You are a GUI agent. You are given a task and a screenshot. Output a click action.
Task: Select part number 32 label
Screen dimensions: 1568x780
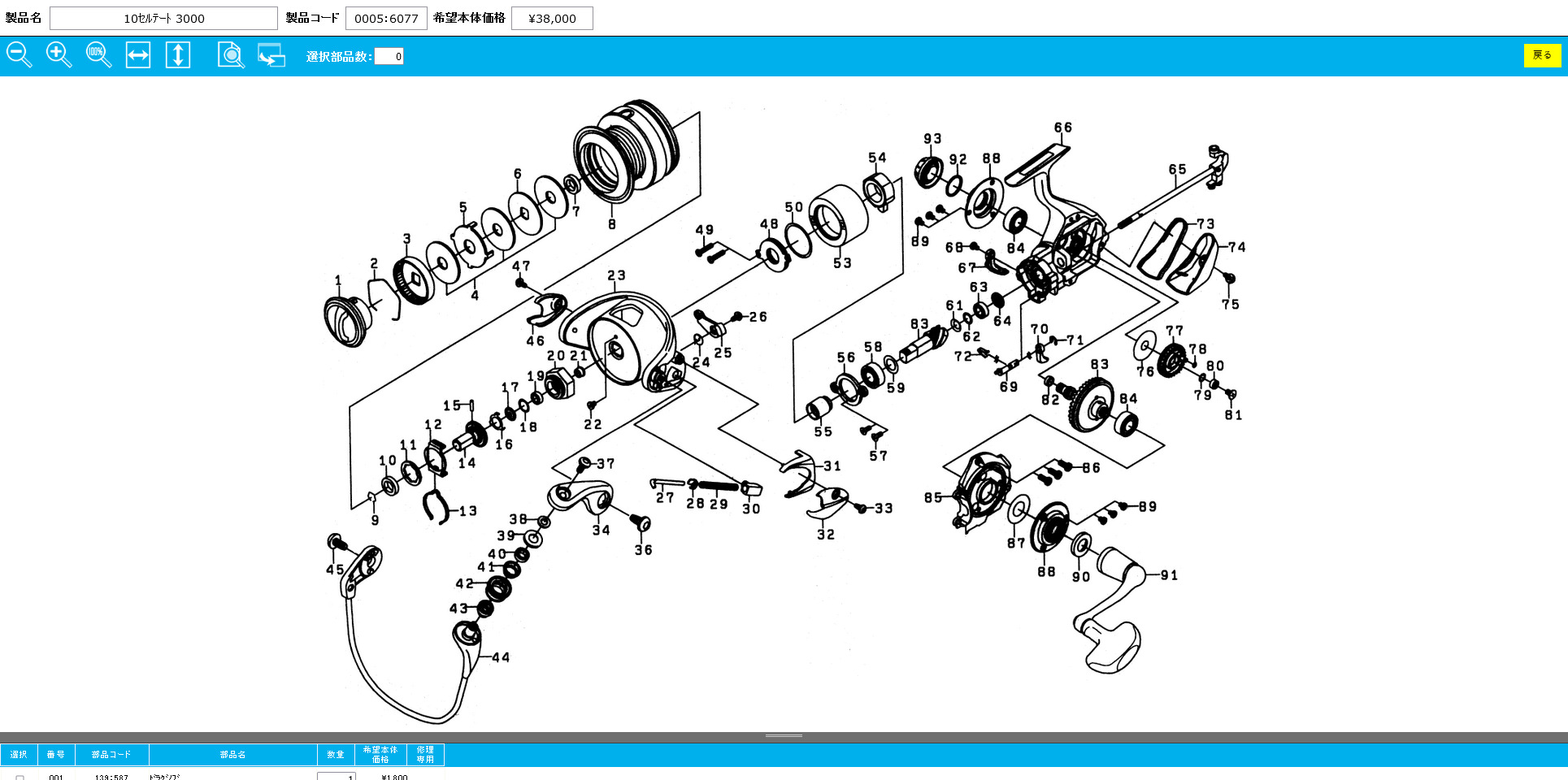coord(826,535)
